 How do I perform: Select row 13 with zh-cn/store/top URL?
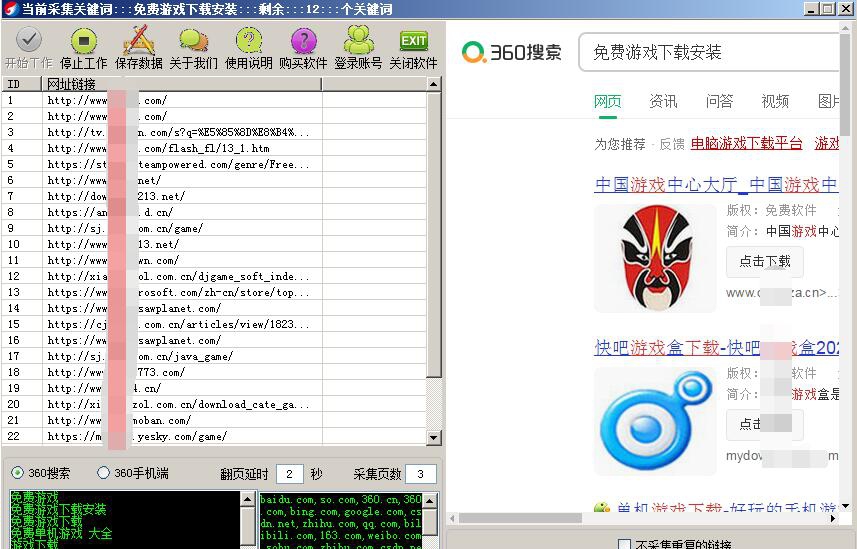(214, 292)
